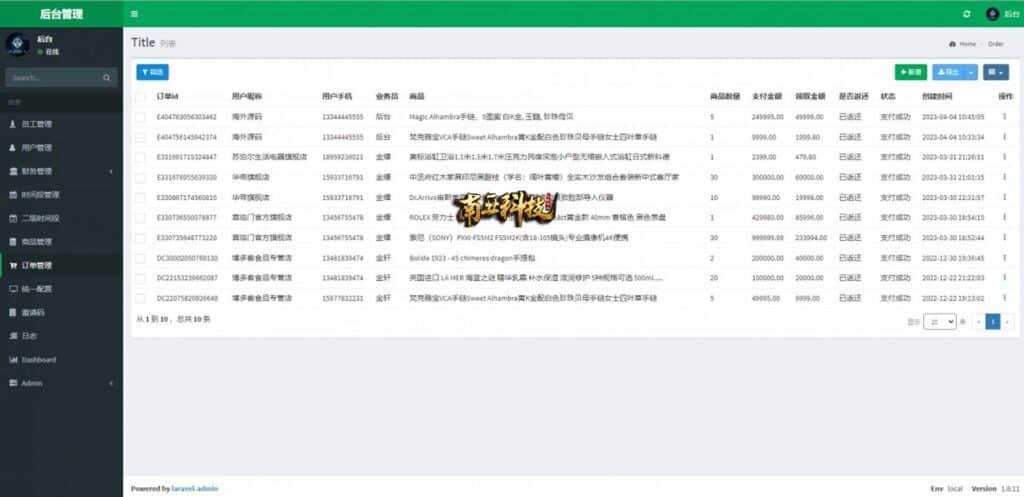Viewport: 1024px width, 497px height.
Task: Click into the sidebar Search field
Action: [52, 78]
